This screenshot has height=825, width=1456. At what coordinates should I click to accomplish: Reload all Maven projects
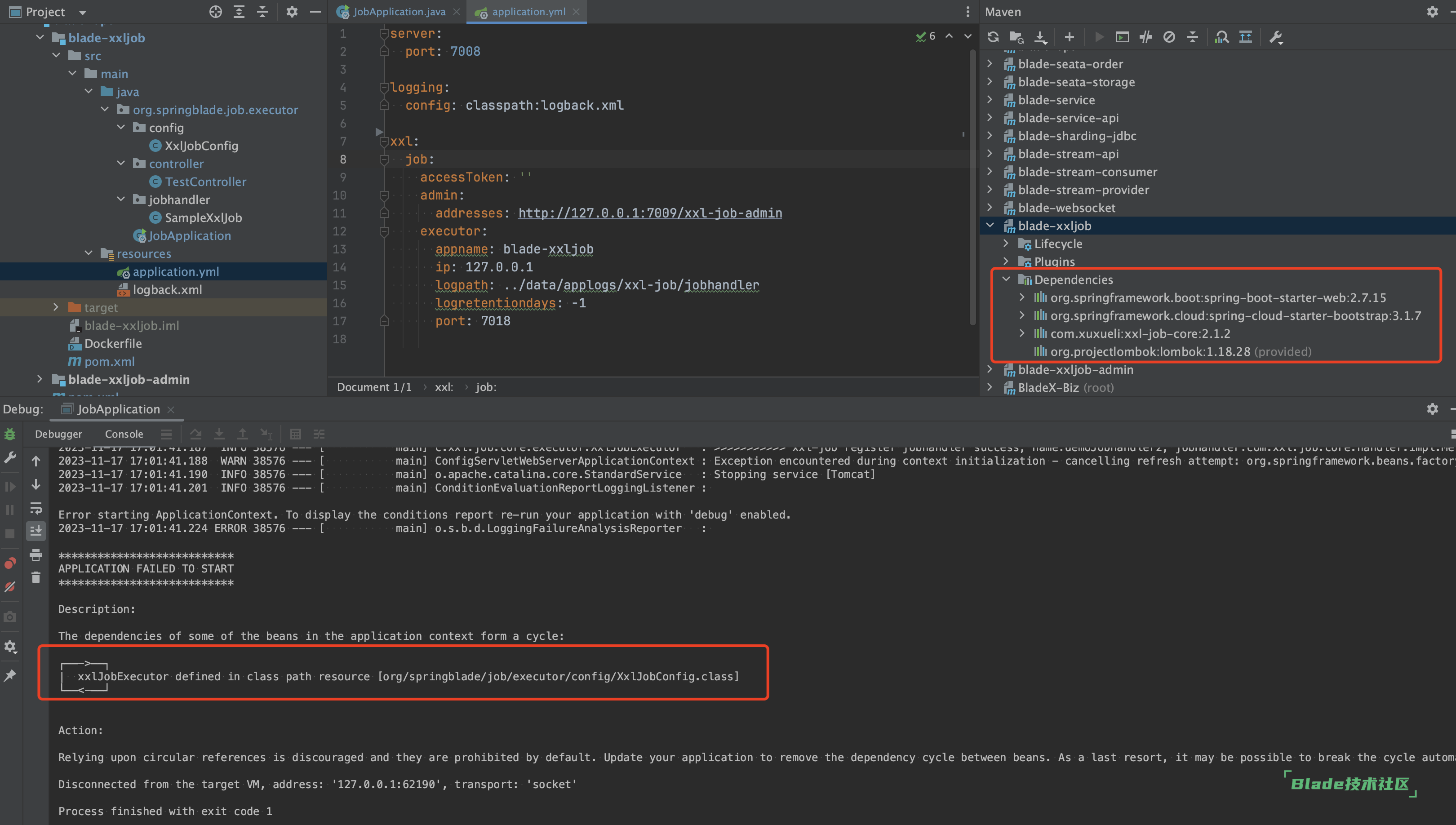coord(993,37)
